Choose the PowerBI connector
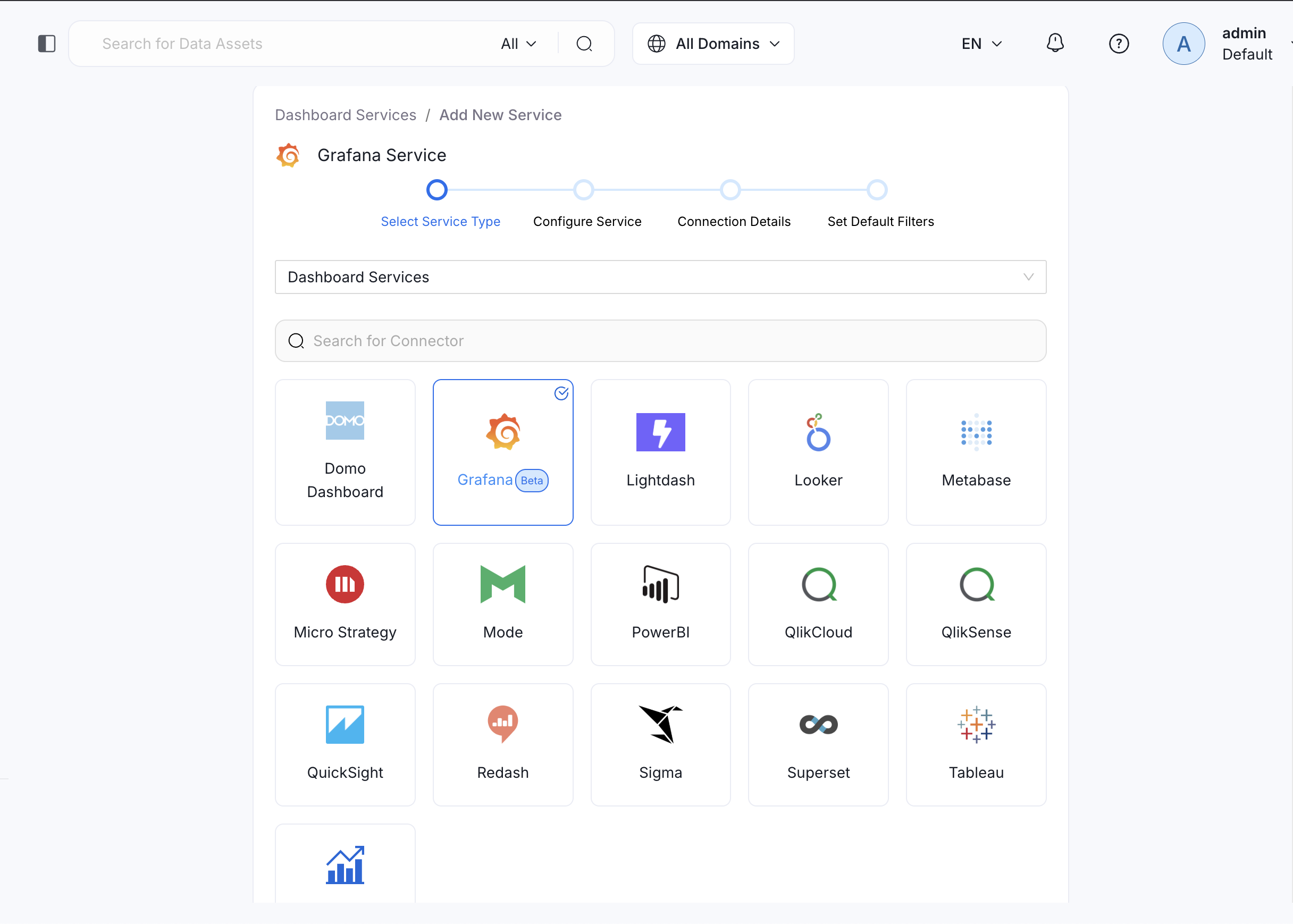 click(x=660, y=604)
